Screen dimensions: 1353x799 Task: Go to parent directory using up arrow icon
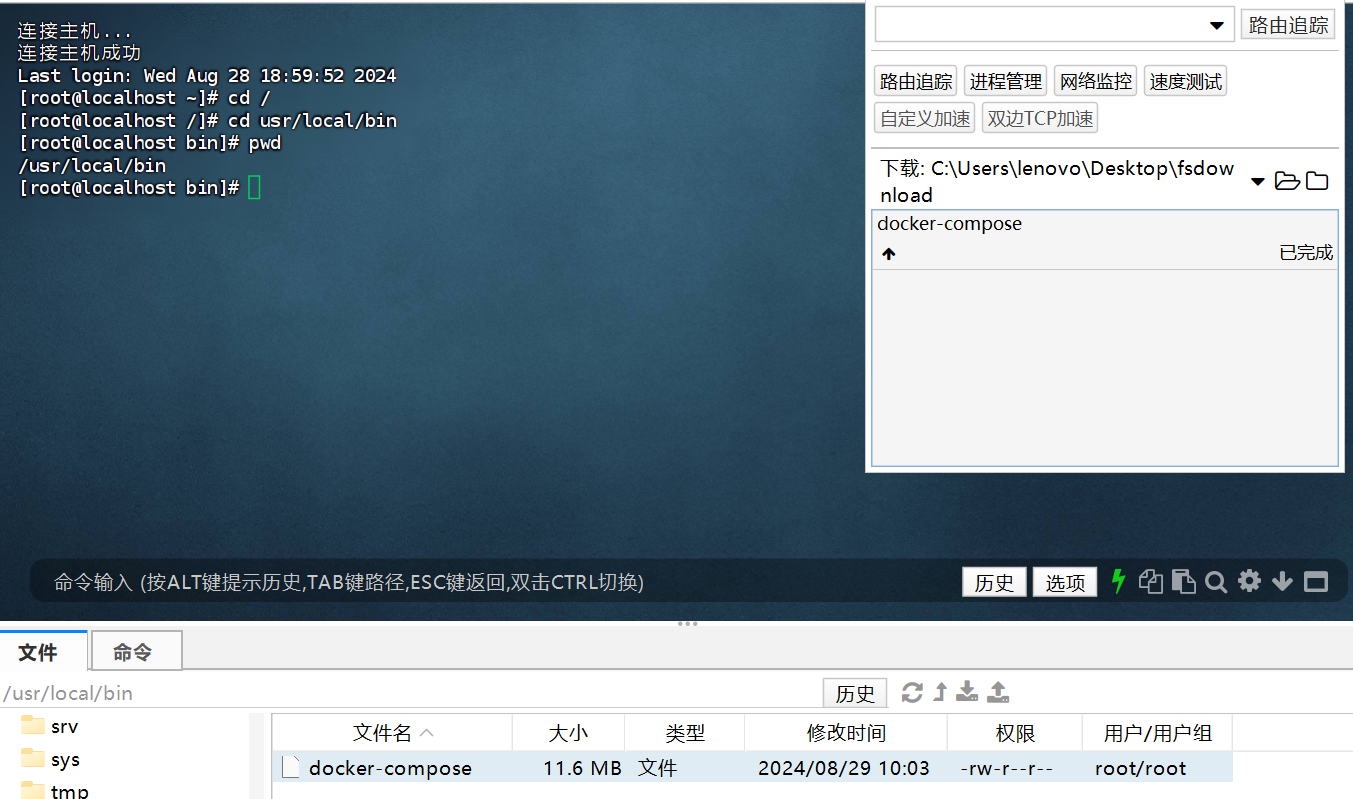938,692
